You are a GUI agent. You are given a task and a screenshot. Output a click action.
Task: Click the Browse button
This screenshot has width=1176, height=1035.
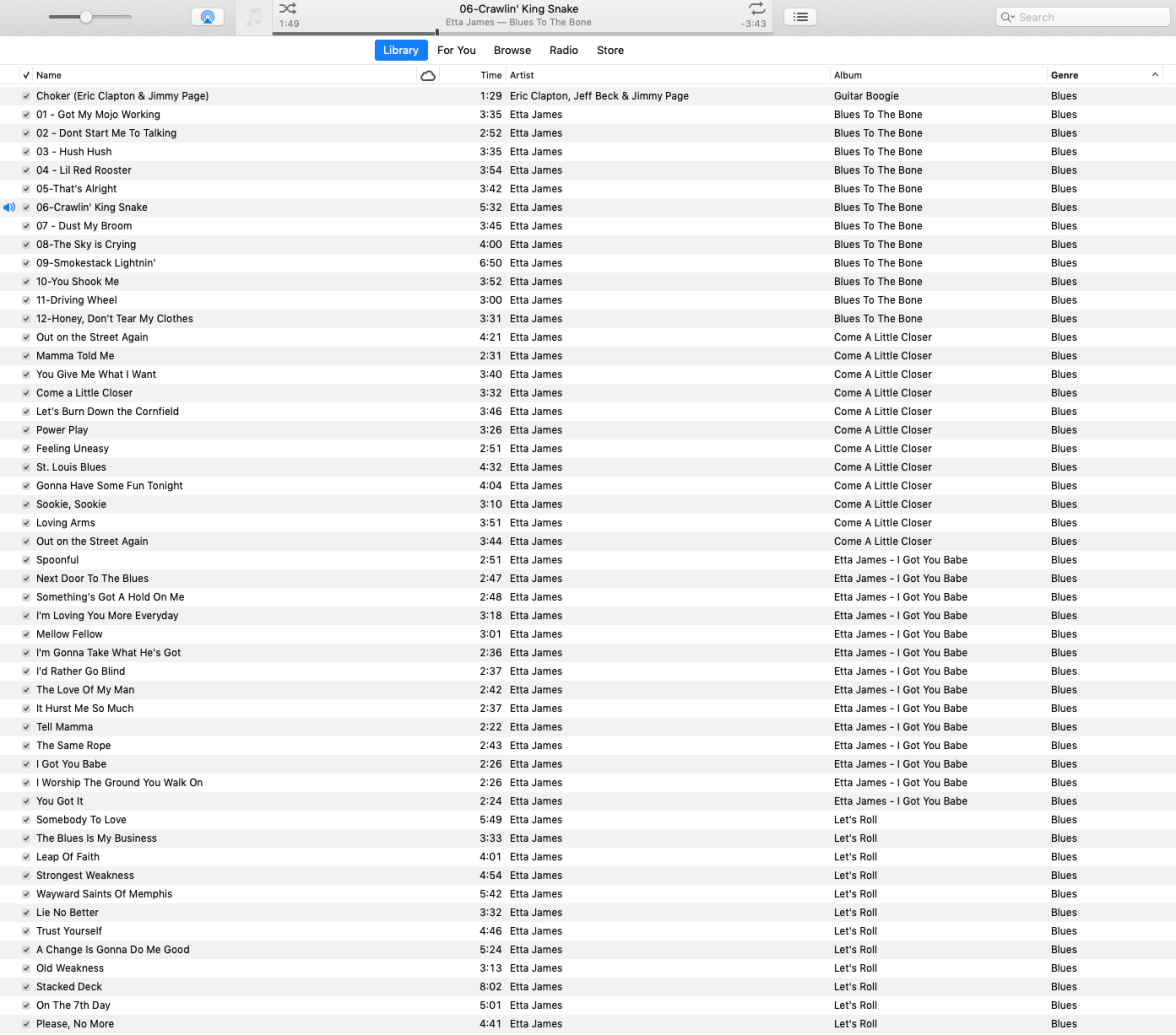(511, 50)
